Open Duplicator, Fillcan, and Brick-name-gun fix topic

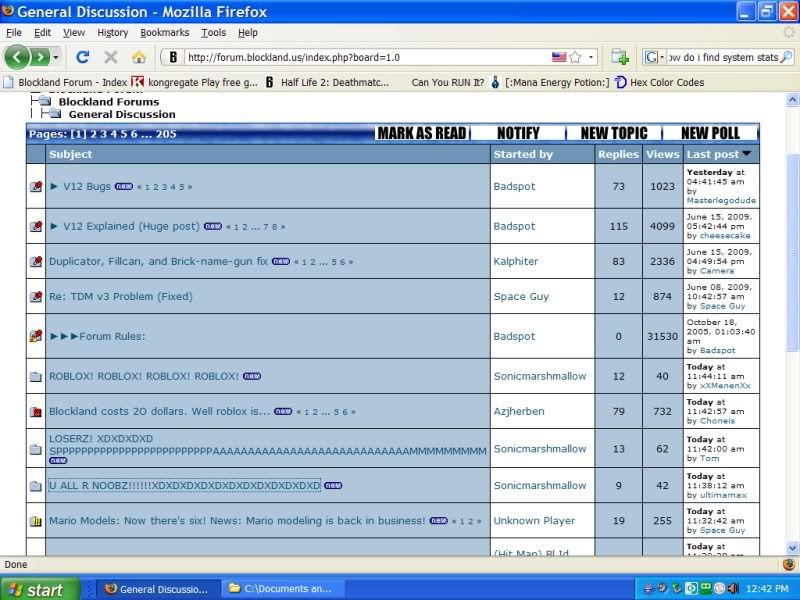coord(158,261)
